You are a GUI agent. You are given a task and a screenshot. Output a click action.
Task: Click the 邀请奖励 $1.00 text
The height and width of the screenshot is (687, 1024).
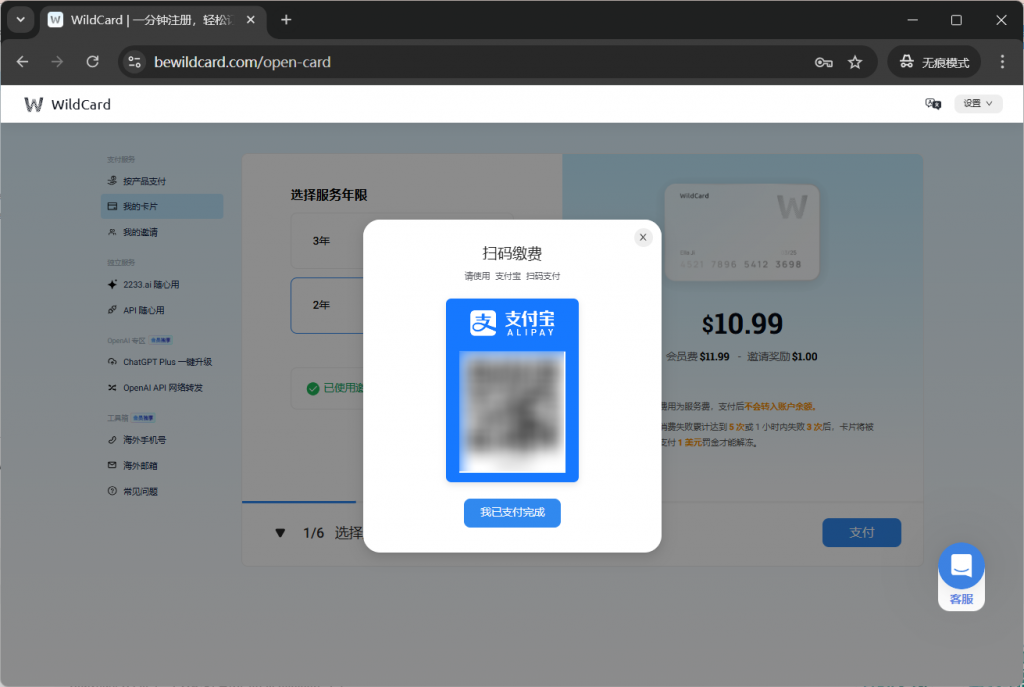[782, 357]
